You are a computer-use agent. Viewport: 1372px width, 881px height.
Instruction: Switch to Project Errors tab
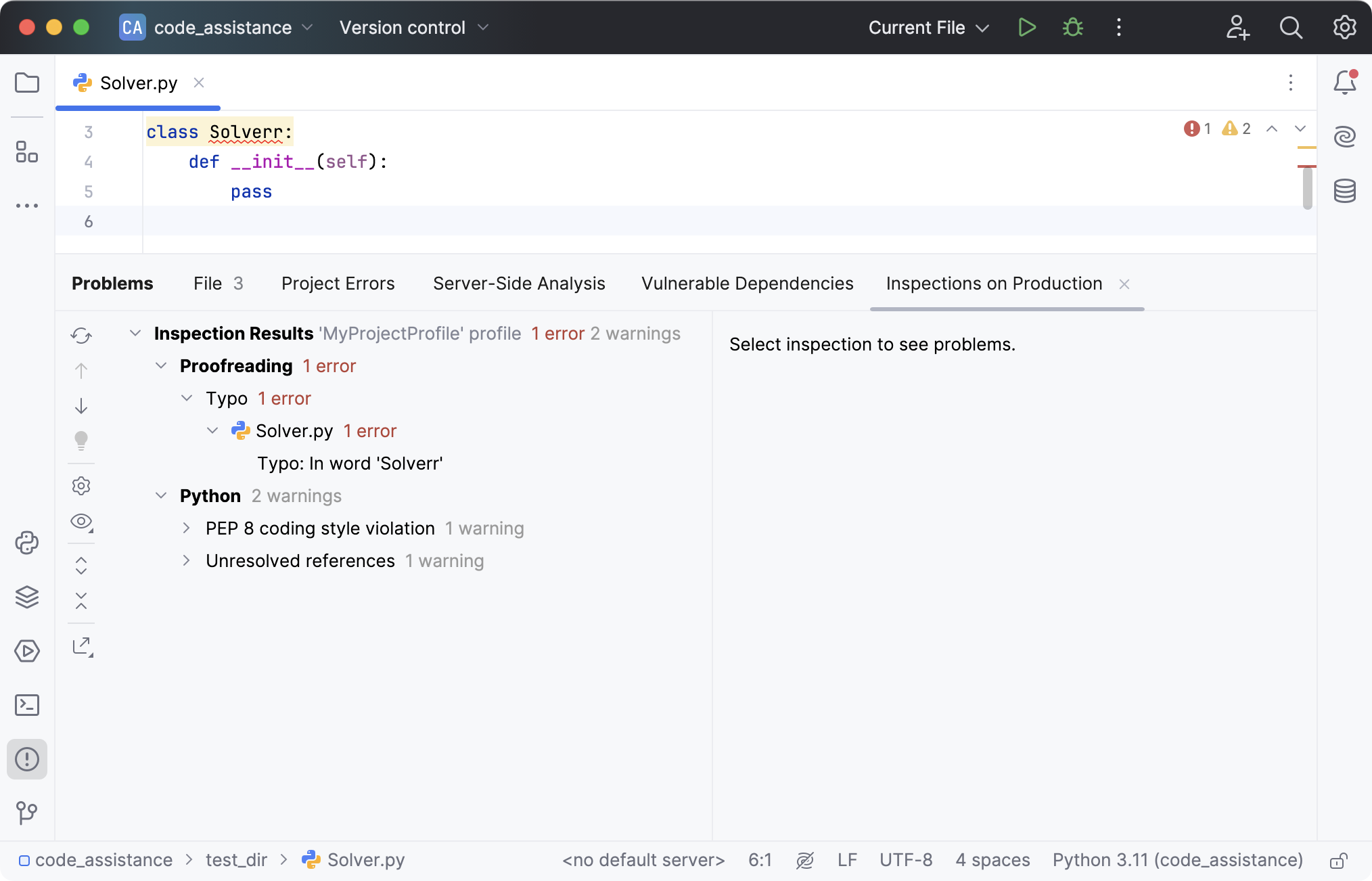[338, 284]
